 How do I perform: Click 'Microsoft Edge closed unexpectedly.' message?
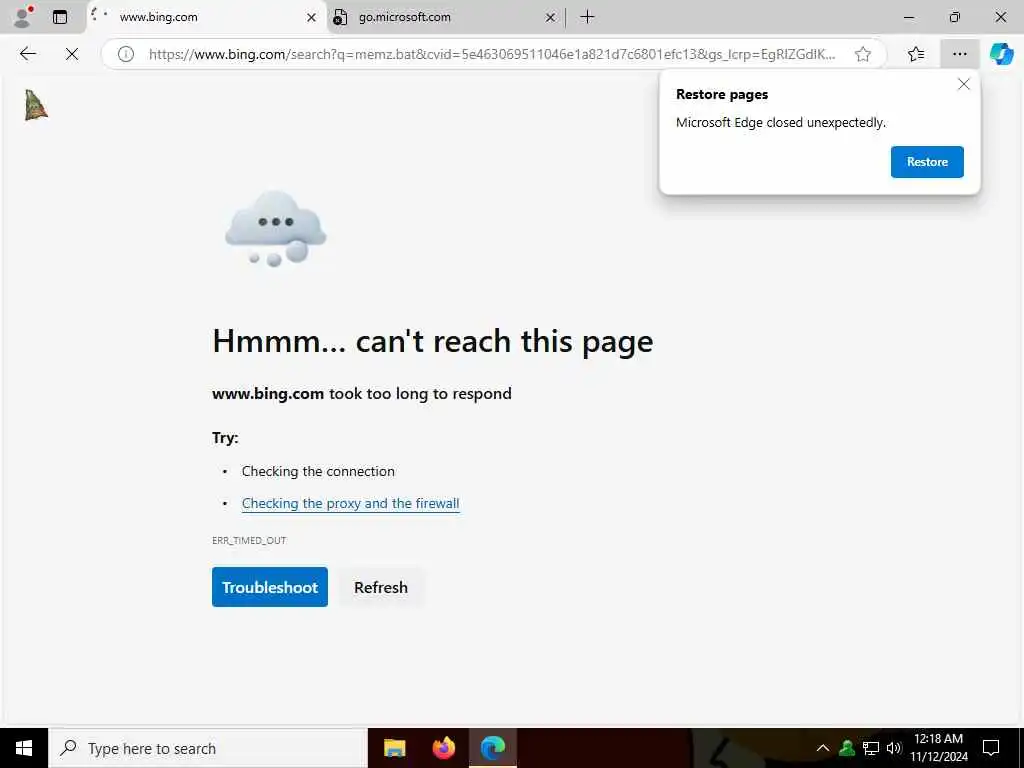pyautogui.click(x=780, y=123)
